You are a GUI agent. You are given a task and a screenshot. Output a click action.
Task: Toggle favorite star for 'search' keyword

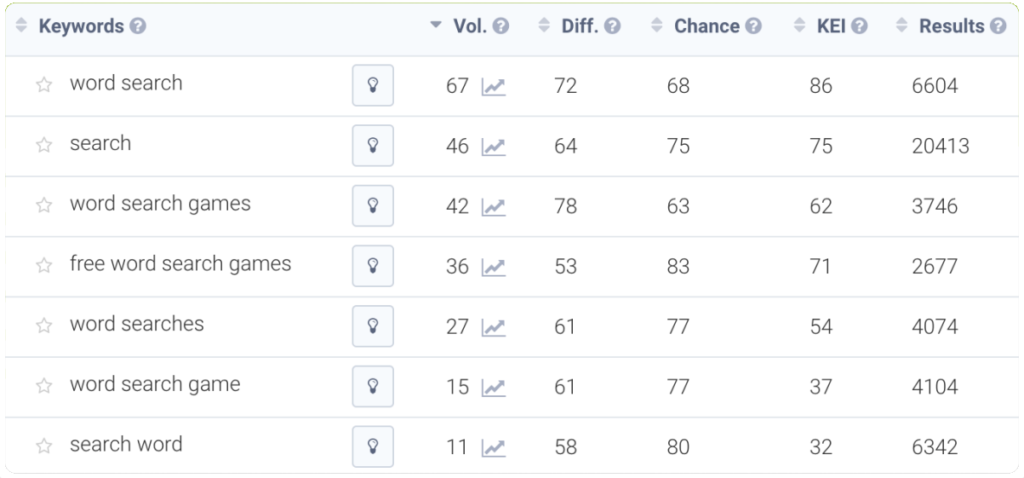(x=43, y=146)
